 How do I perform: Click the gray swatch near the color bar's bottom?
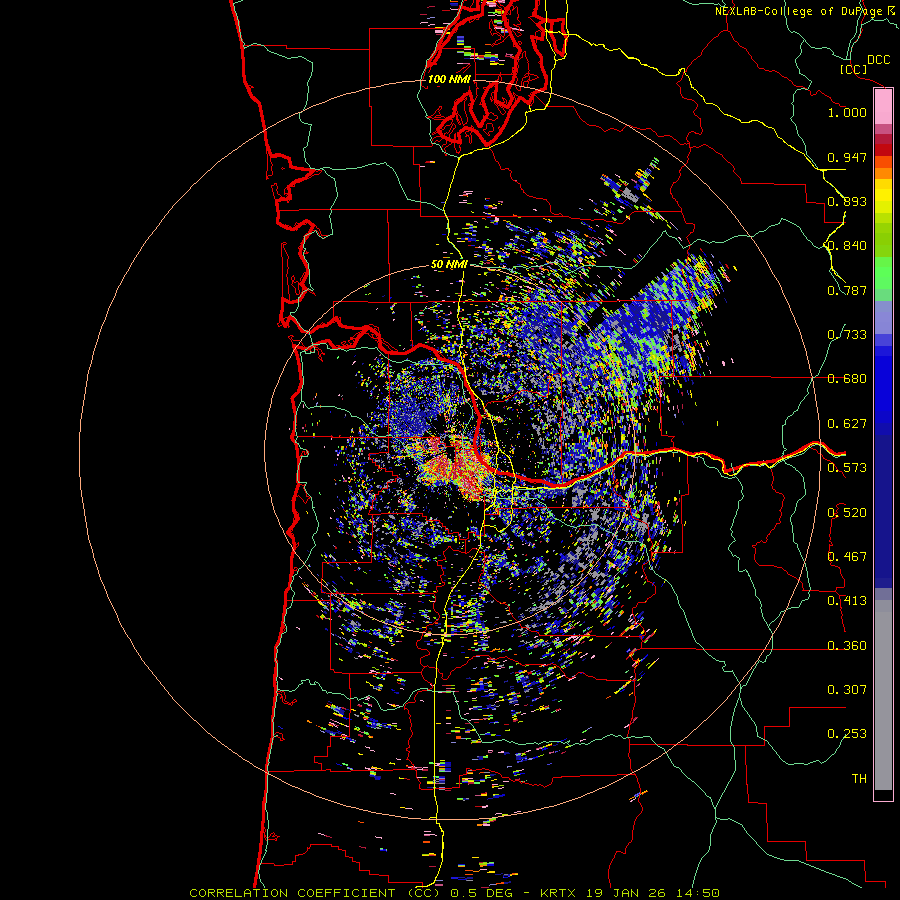[883, 695]
